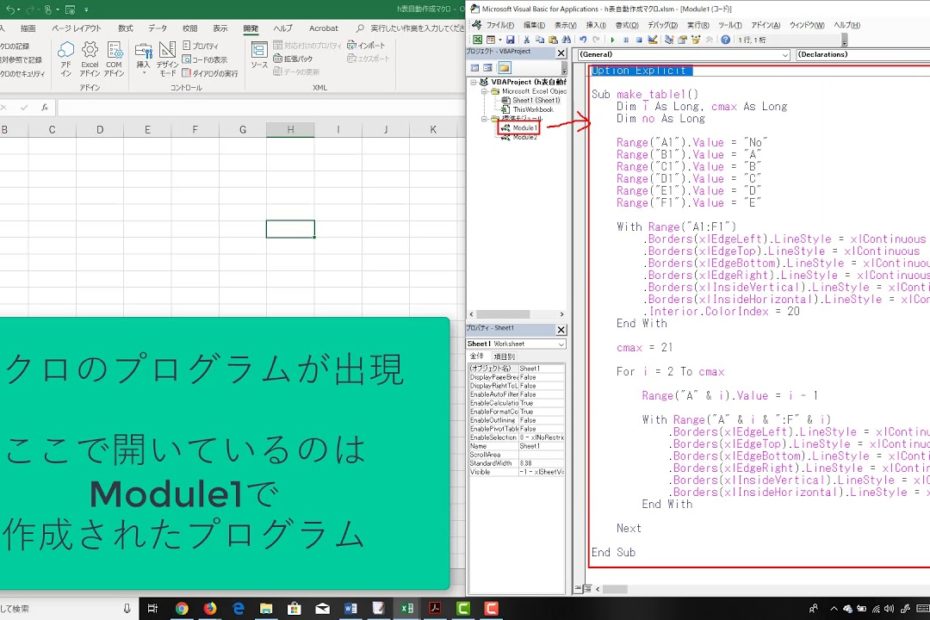Click the Save icon in VBA toolbar
Viewport: 930px width, 620px height.
pos(513,39)
